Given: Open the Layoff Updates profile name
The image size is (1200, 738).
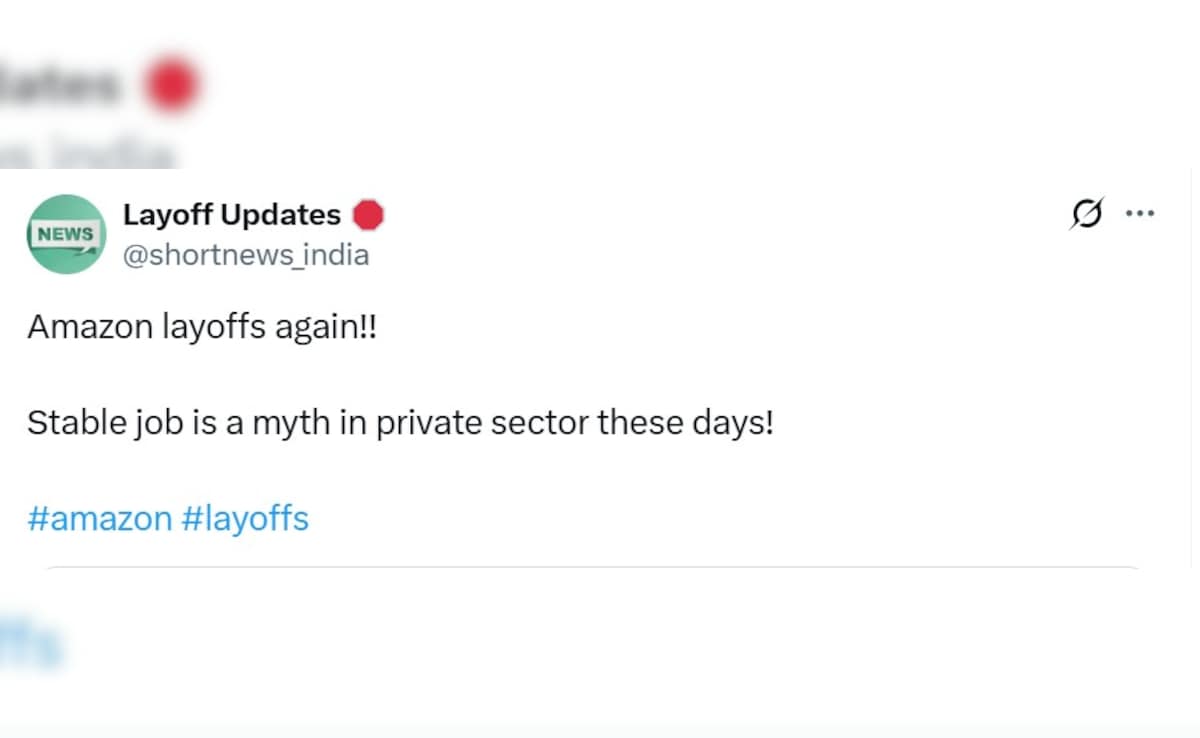Looking at the screenshot, I should pyautogui.click(x=231, y=215).
